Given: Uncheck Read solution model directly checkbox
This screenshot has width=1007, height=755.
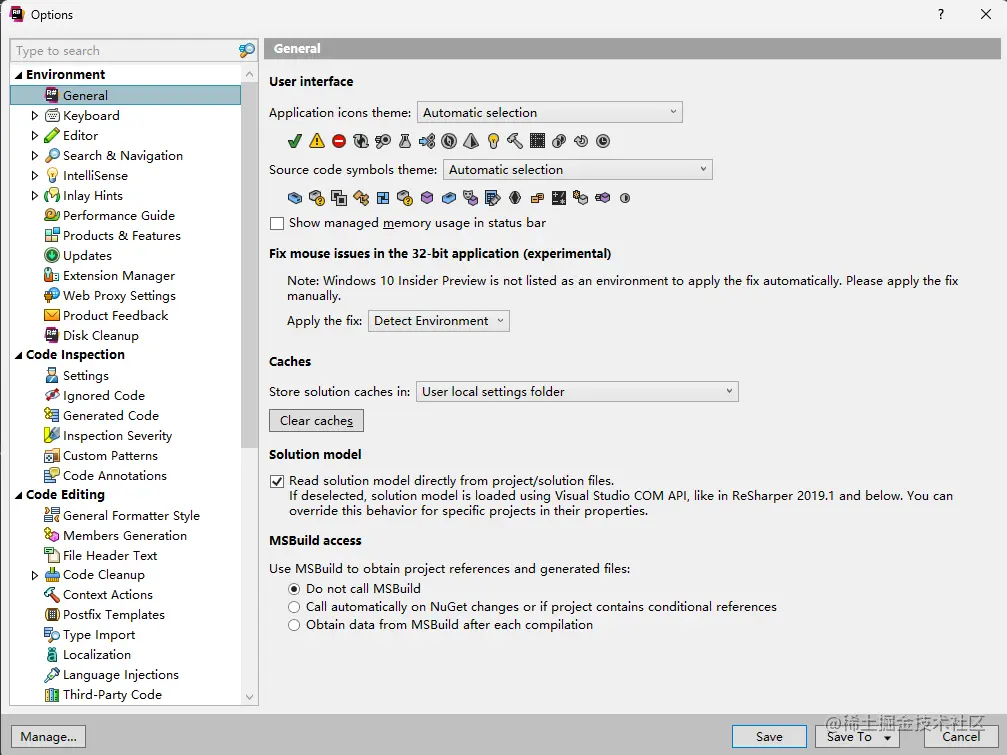Looking at the screenshot, I should tap(277, 481).
